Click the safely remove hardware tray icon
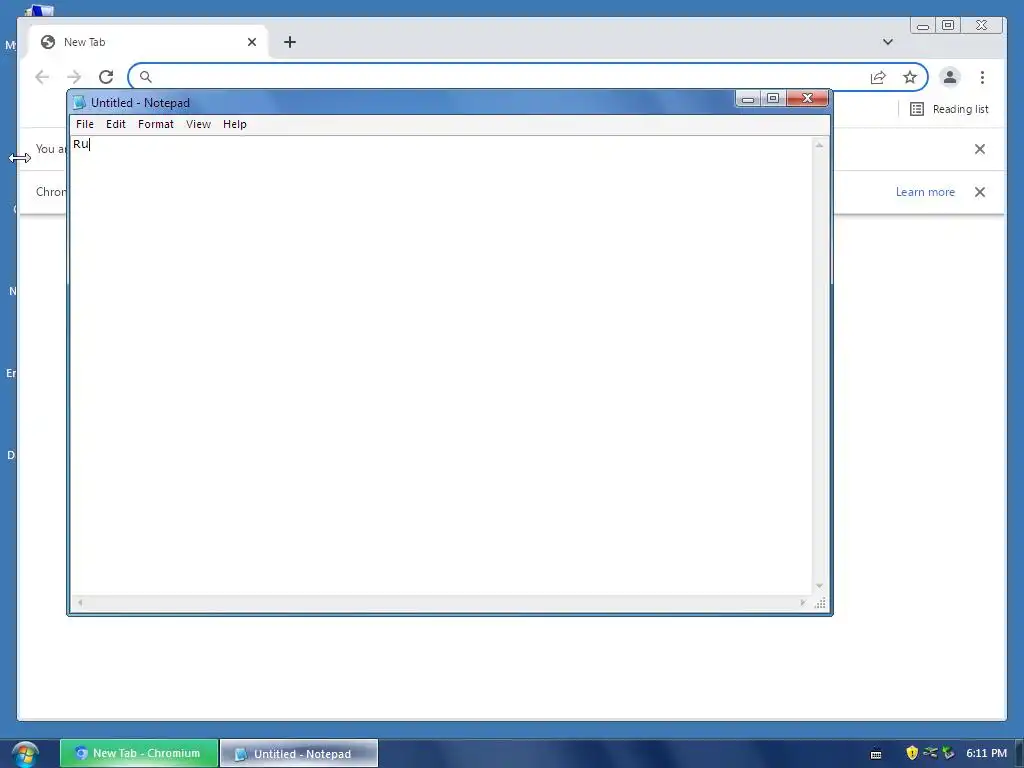Screen dimensions: 1024x768 coord(948,753)
